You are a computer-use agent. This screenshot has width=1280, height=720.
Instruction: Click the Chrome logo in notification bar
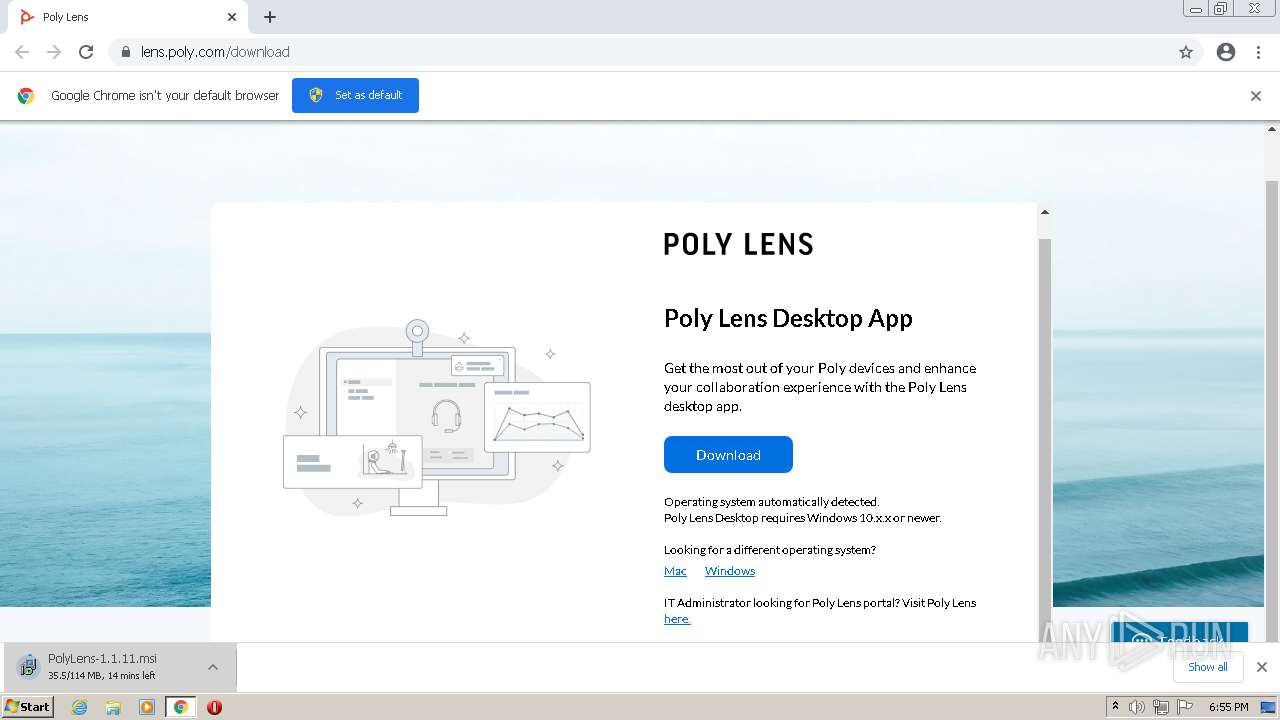26,96
